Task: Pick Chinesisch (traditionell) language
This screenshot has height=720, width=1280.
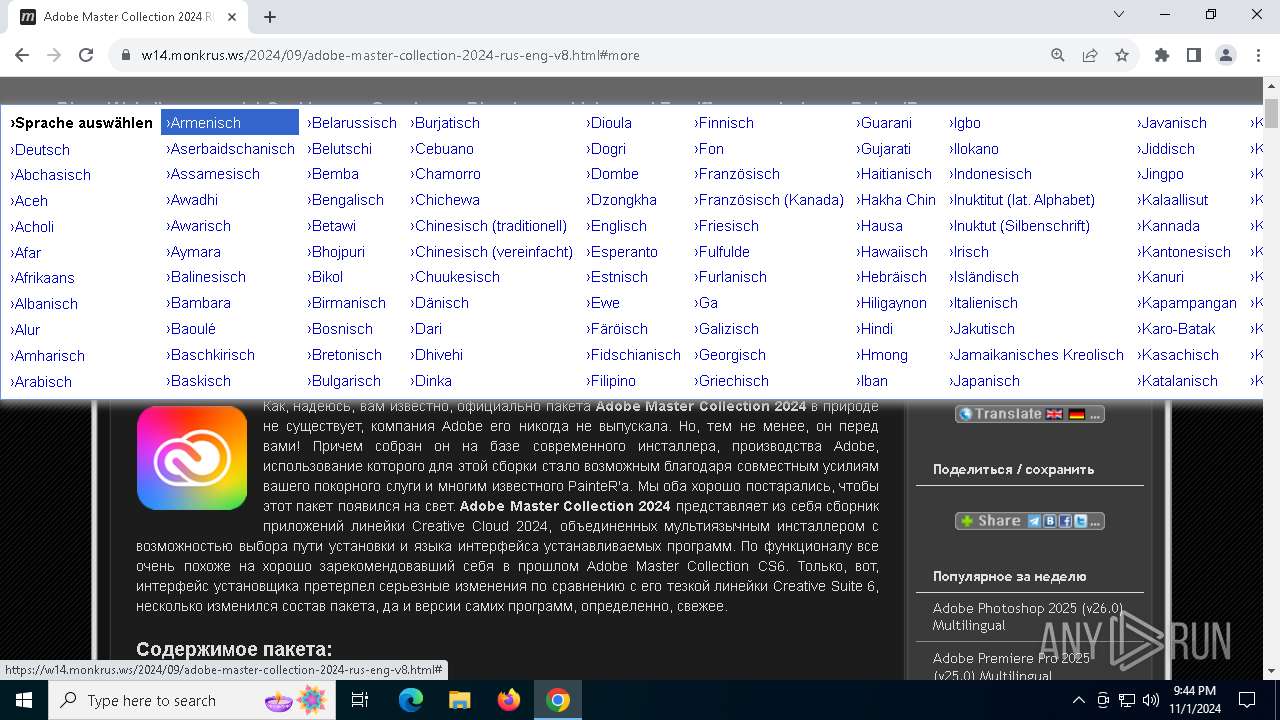Action: point(489,226)
